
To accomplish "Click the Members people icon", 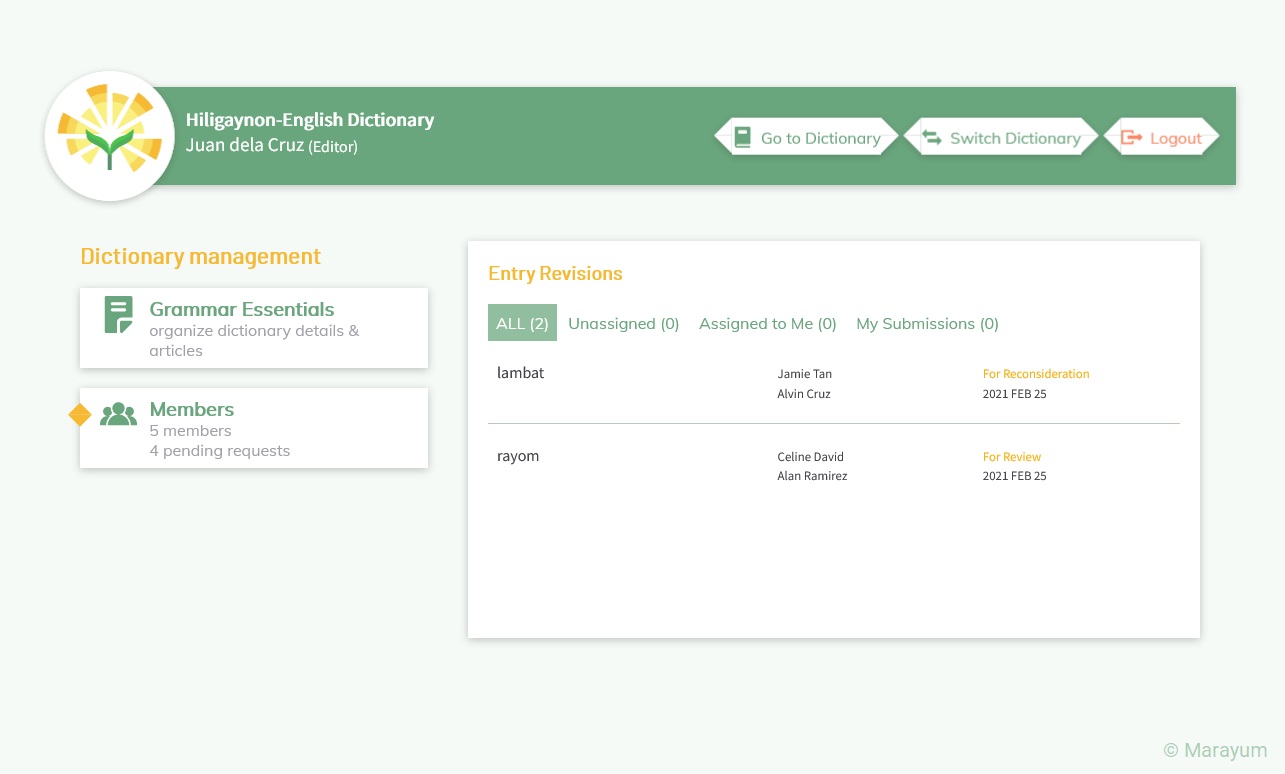I will click(x=118, y=414).
